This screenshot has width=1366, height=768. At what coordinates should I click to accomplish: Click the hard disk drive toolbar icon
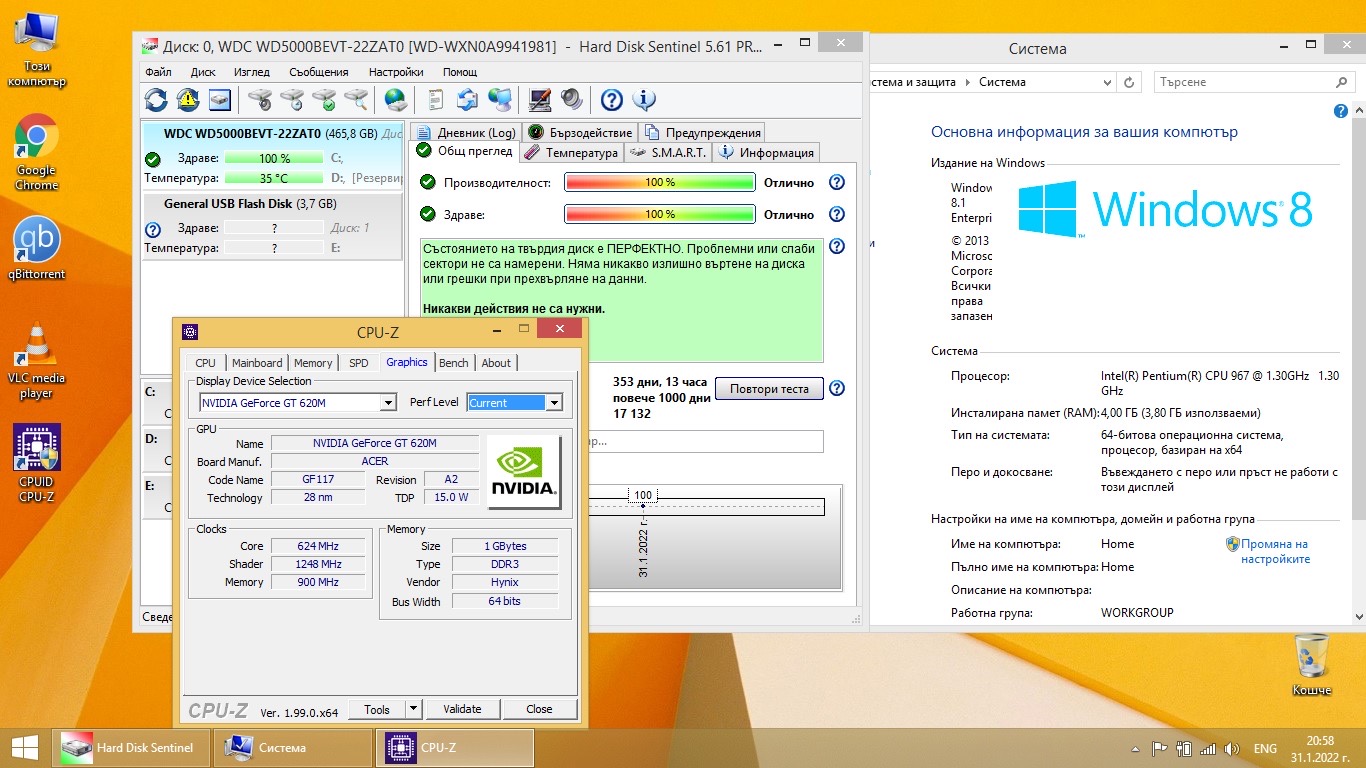click(x=219, y=99)
